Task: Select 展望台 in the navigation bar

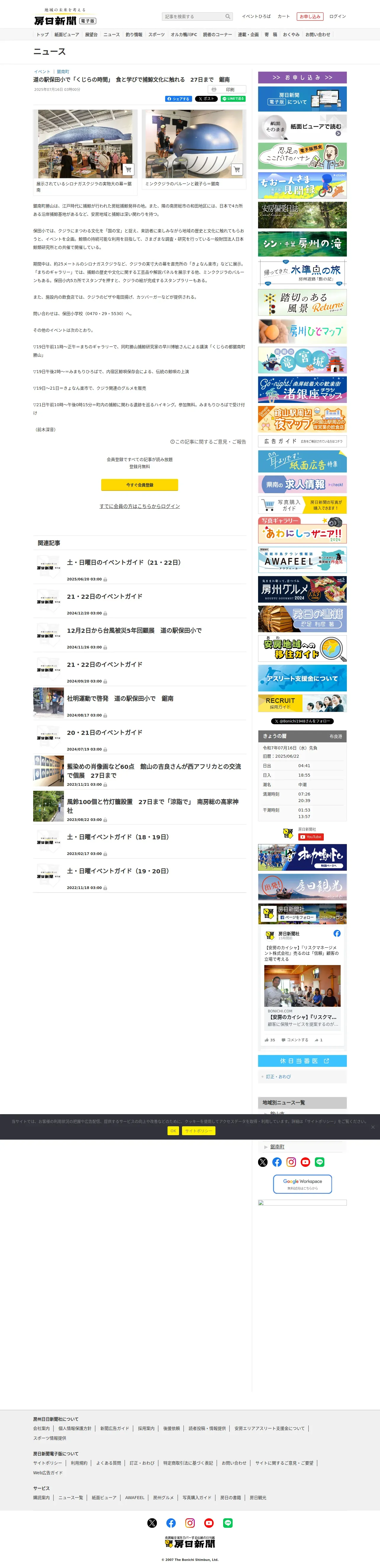Action: point(91,35)
